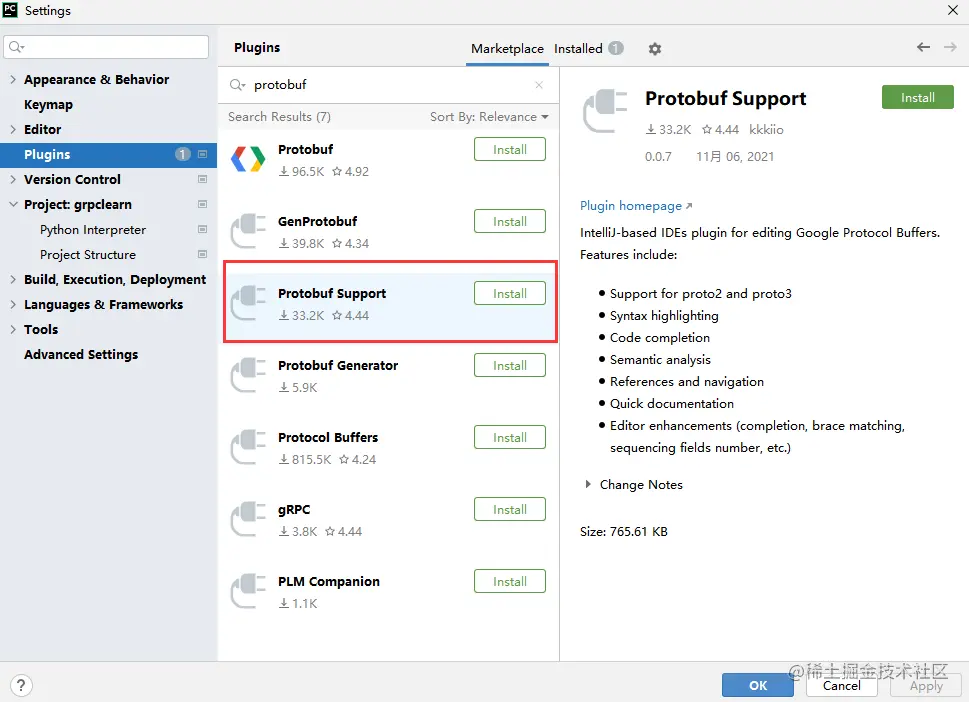Screen dimensions: 969x702
Task: Click project-level icon beside Version Control
Action: (x=202, y=179)
